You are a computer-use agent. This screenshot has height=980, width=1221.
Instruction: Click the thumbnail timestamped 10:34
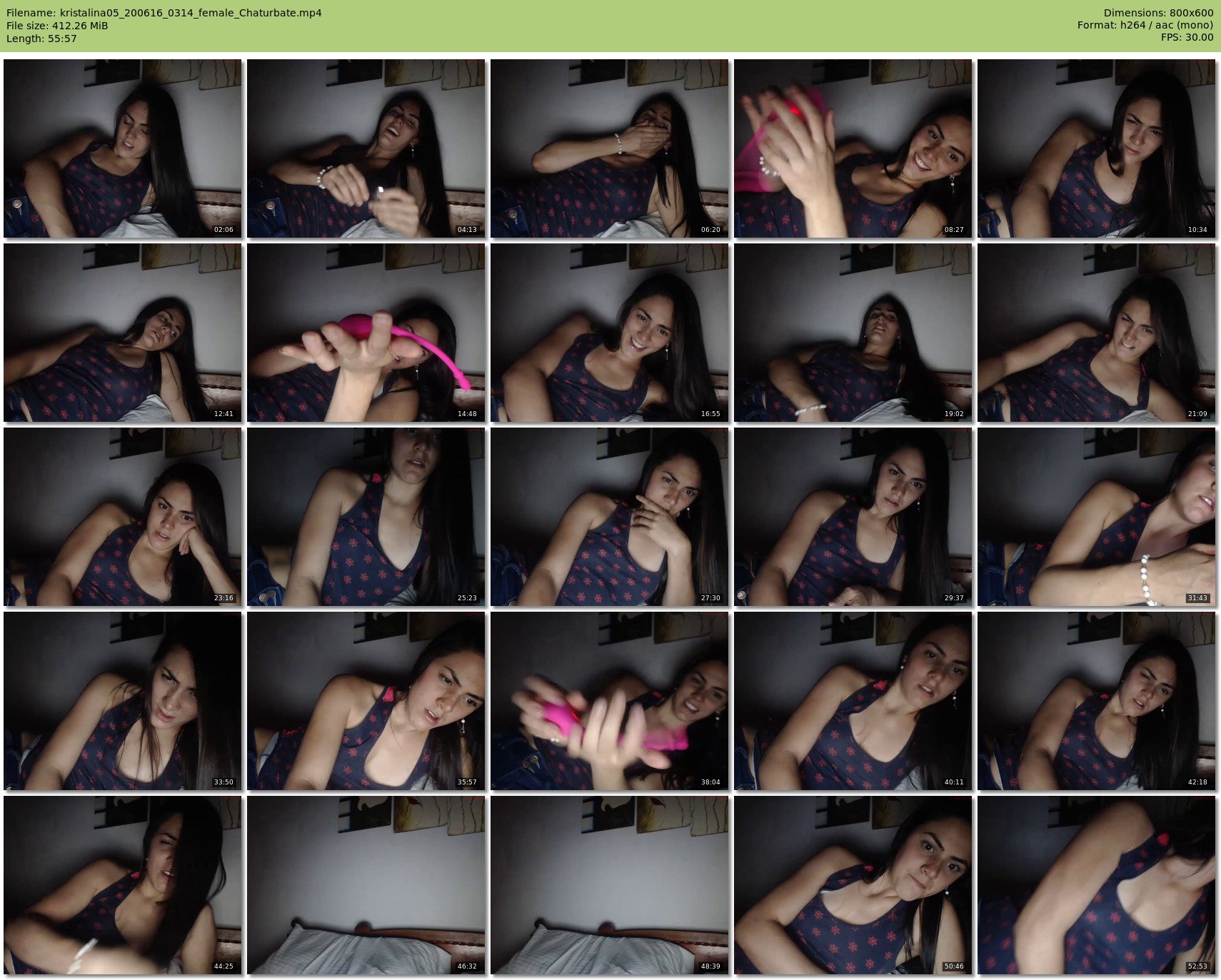click(x=1097, y=148)
